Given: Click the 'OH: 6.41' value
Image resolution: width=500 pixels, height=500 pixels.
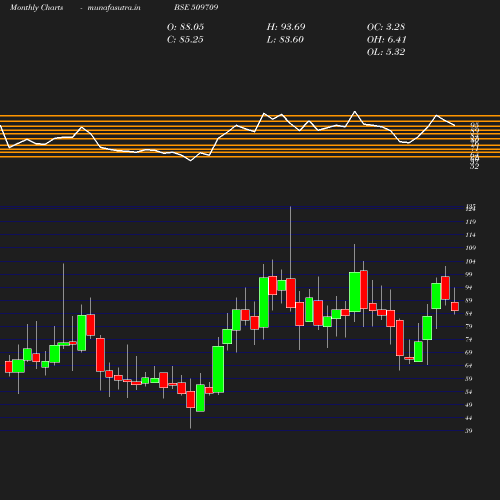Looking at the screenshot, I should pyautogui.click(x=387, y=40).
